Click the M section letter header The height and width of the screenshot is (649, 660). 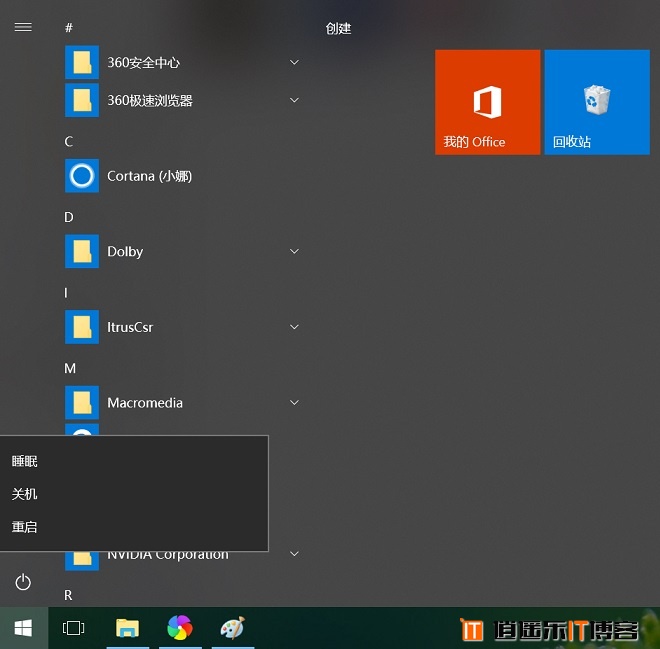point(70,368)
